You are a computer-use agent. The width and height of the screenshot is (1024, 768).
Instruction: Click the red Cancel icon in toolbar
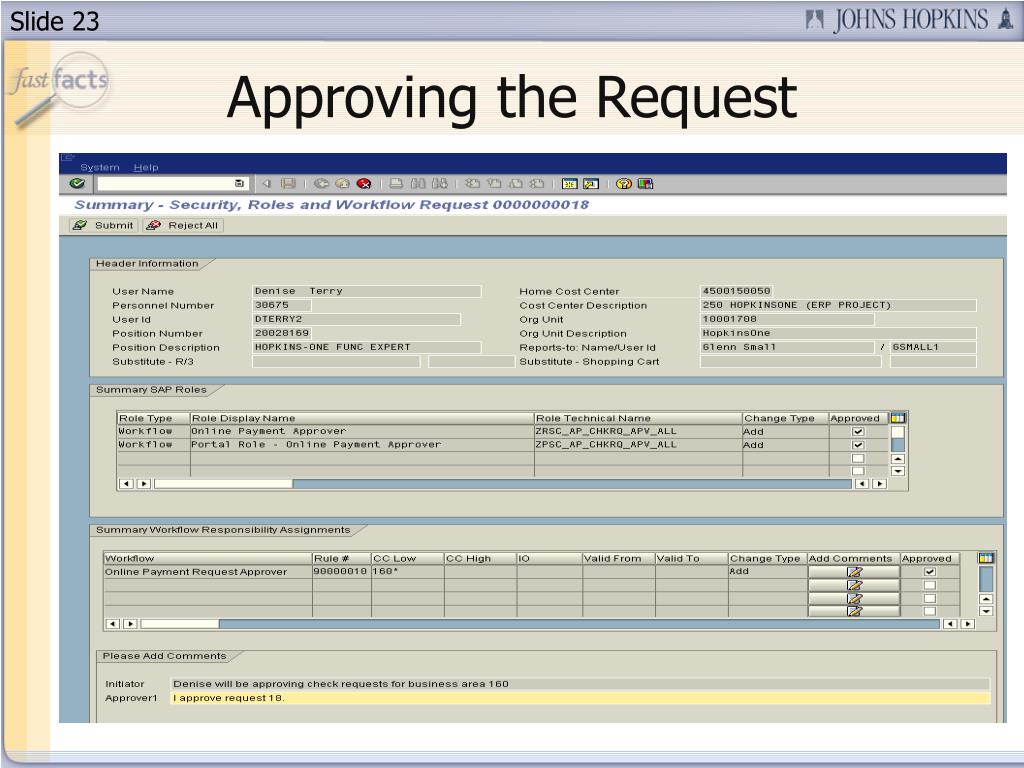(364, 184)
